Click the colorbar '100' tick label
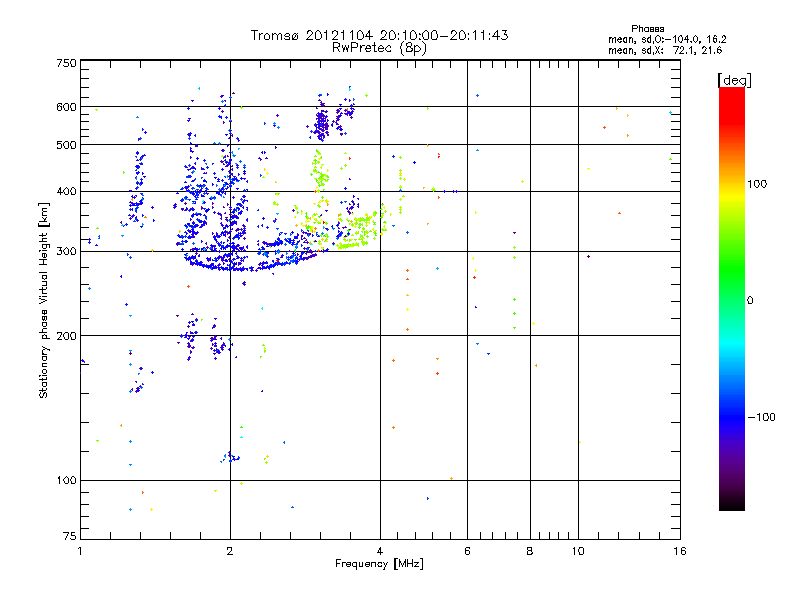This screenshot has height=600, width=800. click(x=757, y=184)
